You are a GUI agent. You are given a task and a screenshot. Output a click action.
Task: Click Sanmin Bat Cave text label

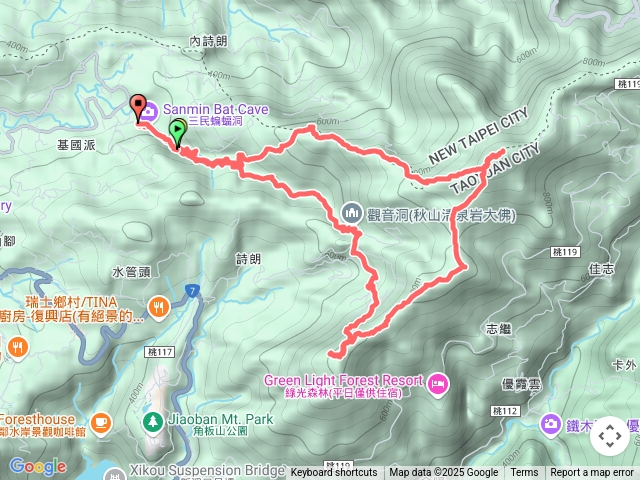pos(216,109)
